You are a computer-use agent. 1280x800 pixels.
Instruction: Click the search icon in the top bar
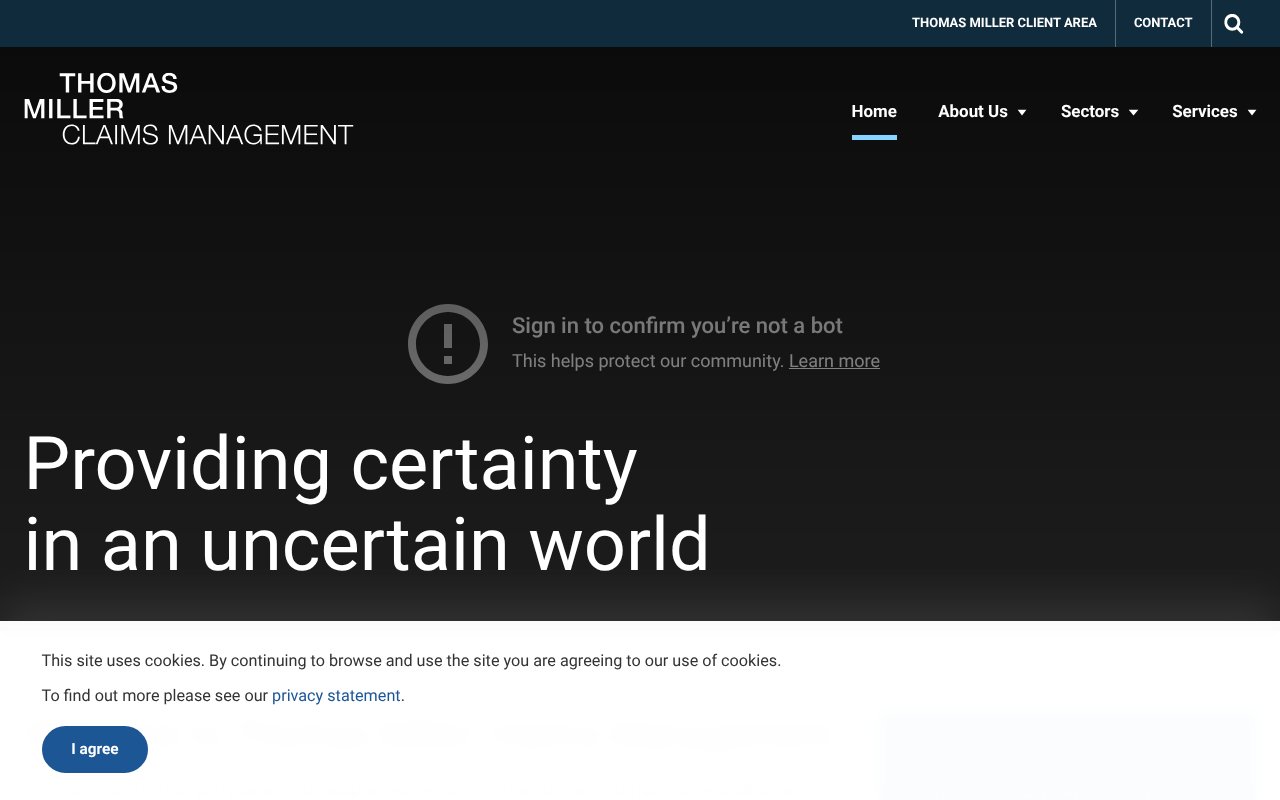1233,23
